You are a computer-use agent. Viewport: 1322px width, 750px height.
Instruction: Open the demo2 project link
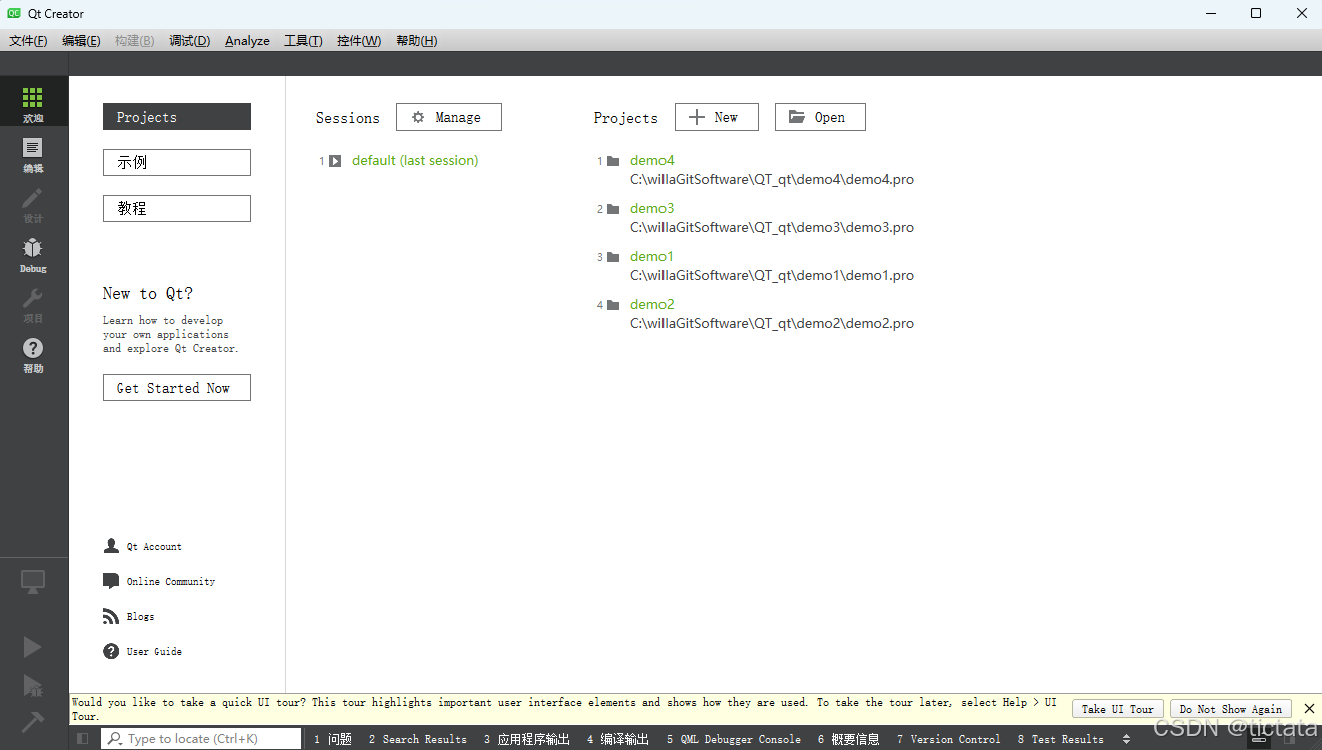pyautogui.click(x=652, y=305)
